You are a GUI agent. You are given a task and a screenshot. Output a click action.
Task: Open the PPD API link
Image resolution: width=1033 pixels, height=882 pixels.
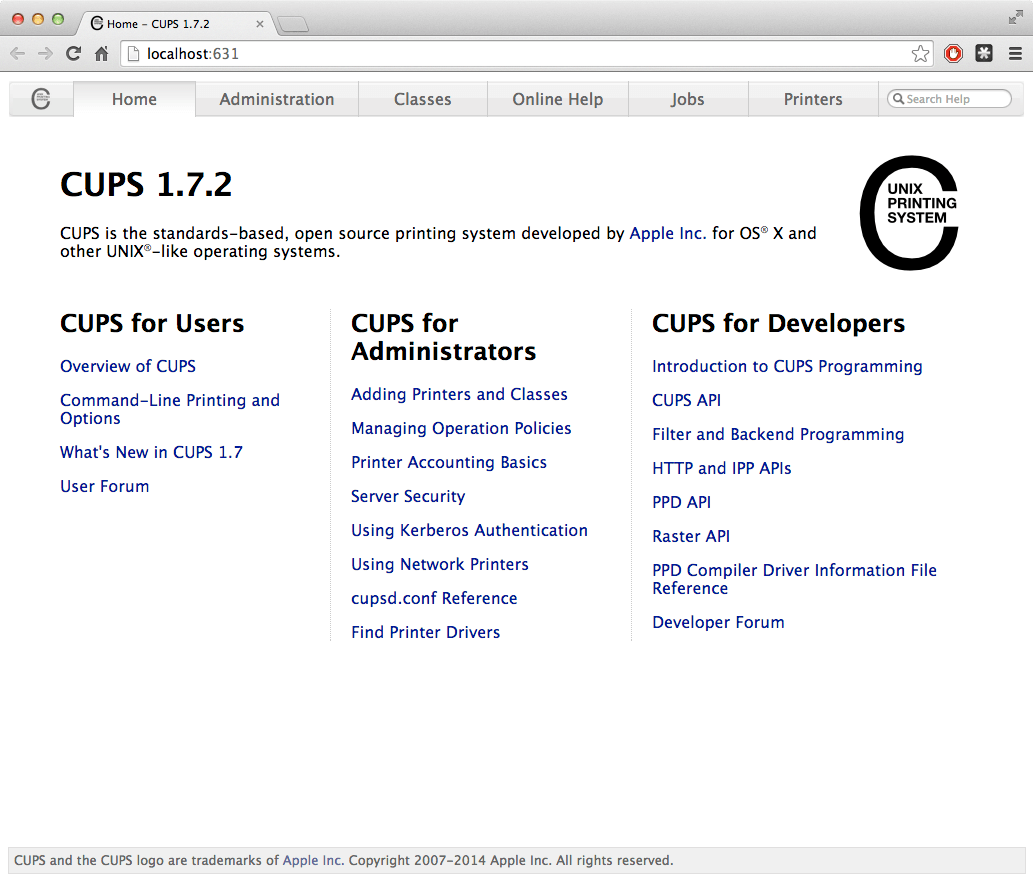tap(681, 503)
